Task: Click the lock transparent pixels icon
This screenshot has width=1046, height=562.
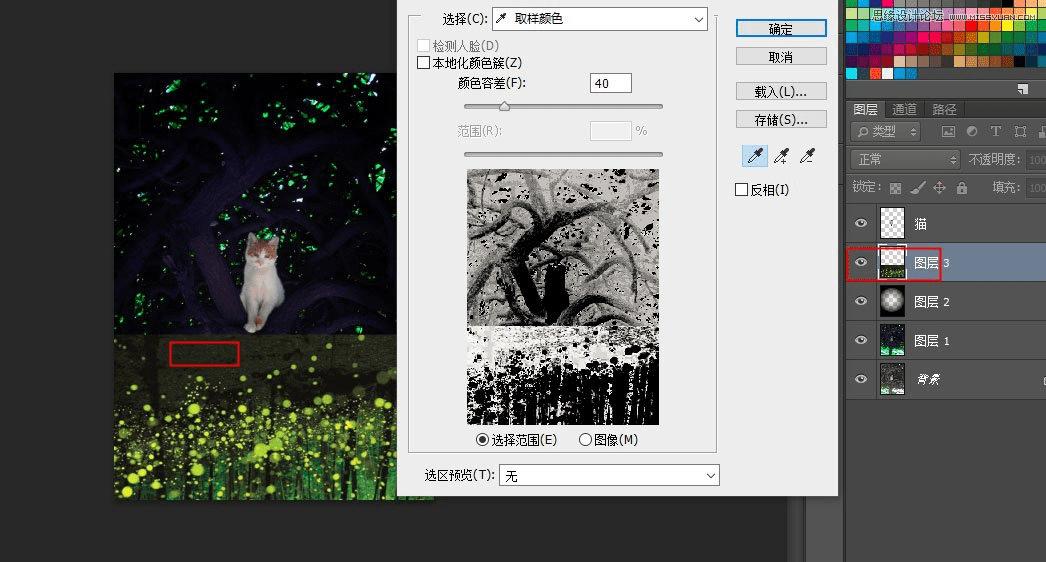Action: coord(895,188)
